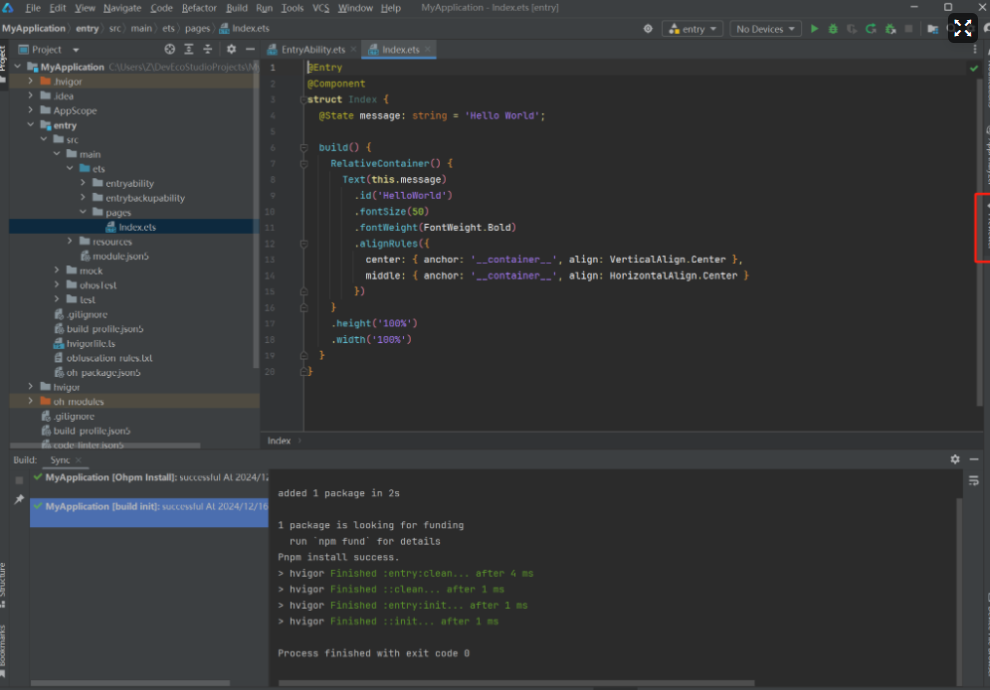The height and width of the screenshot is (690, 990).
Task: Expand the .hvigor folder
Action: (x=30, y=81)
